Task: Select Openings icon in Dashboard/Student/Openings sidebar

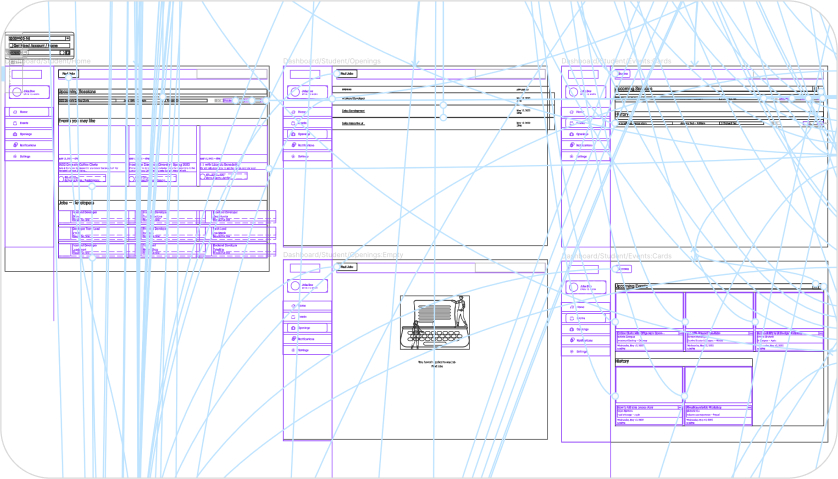Action: tap(293, 134)
